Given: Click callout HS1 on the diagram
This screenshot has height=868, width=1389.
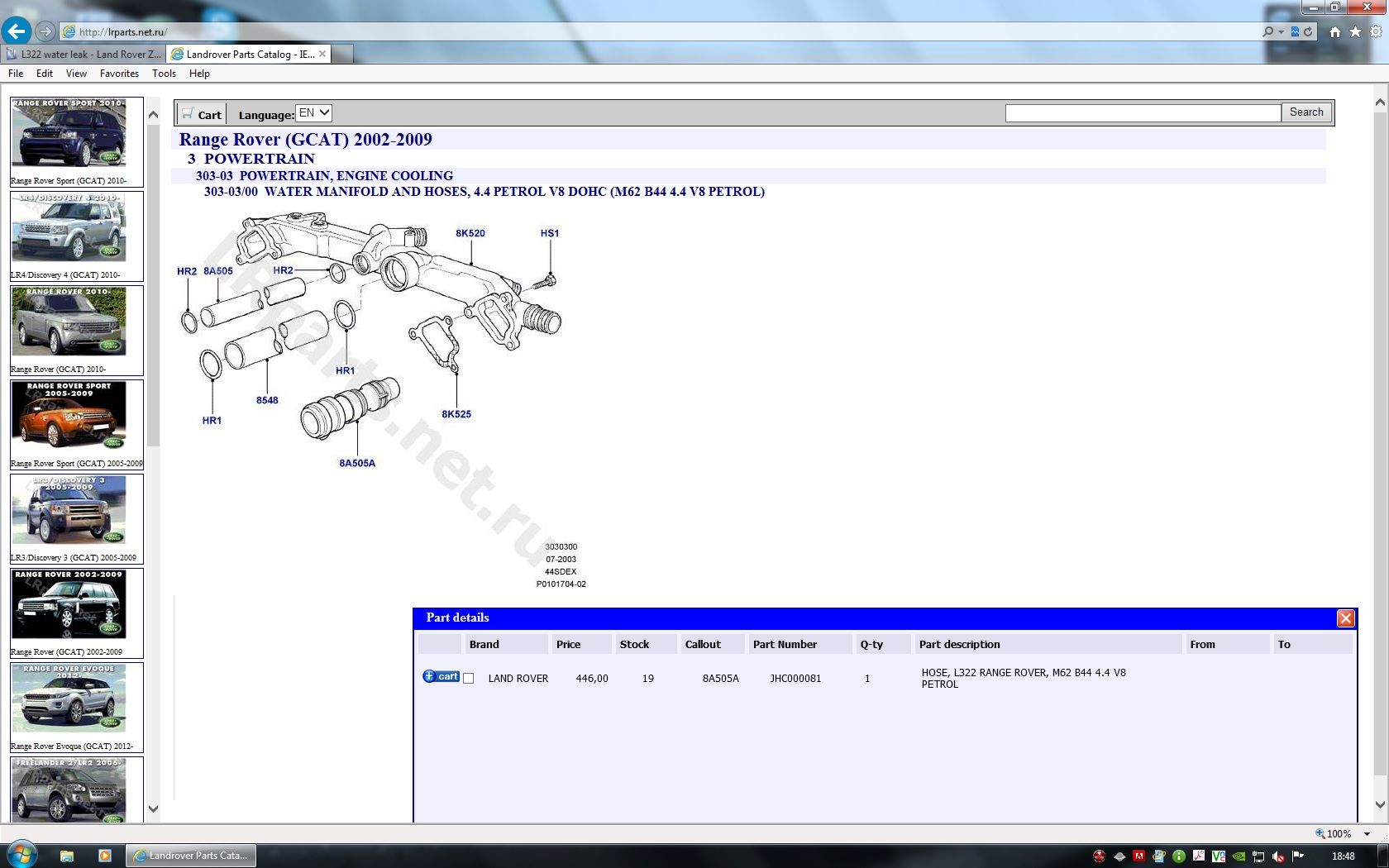Looking at the screenshot, I should (549, 233).
